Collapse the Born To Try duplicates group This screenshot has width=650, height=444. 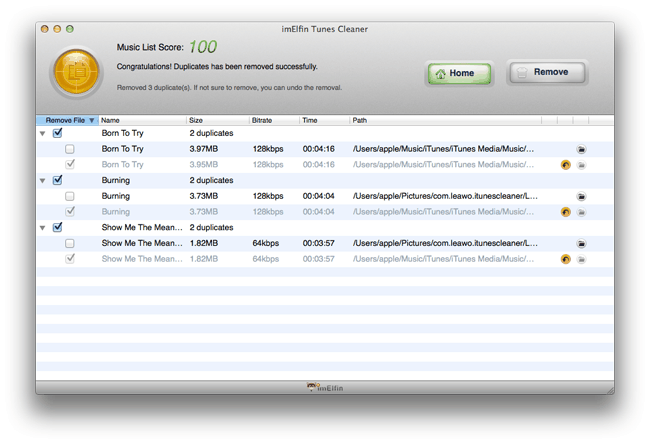pyautogui.click(x=42, y=134)
